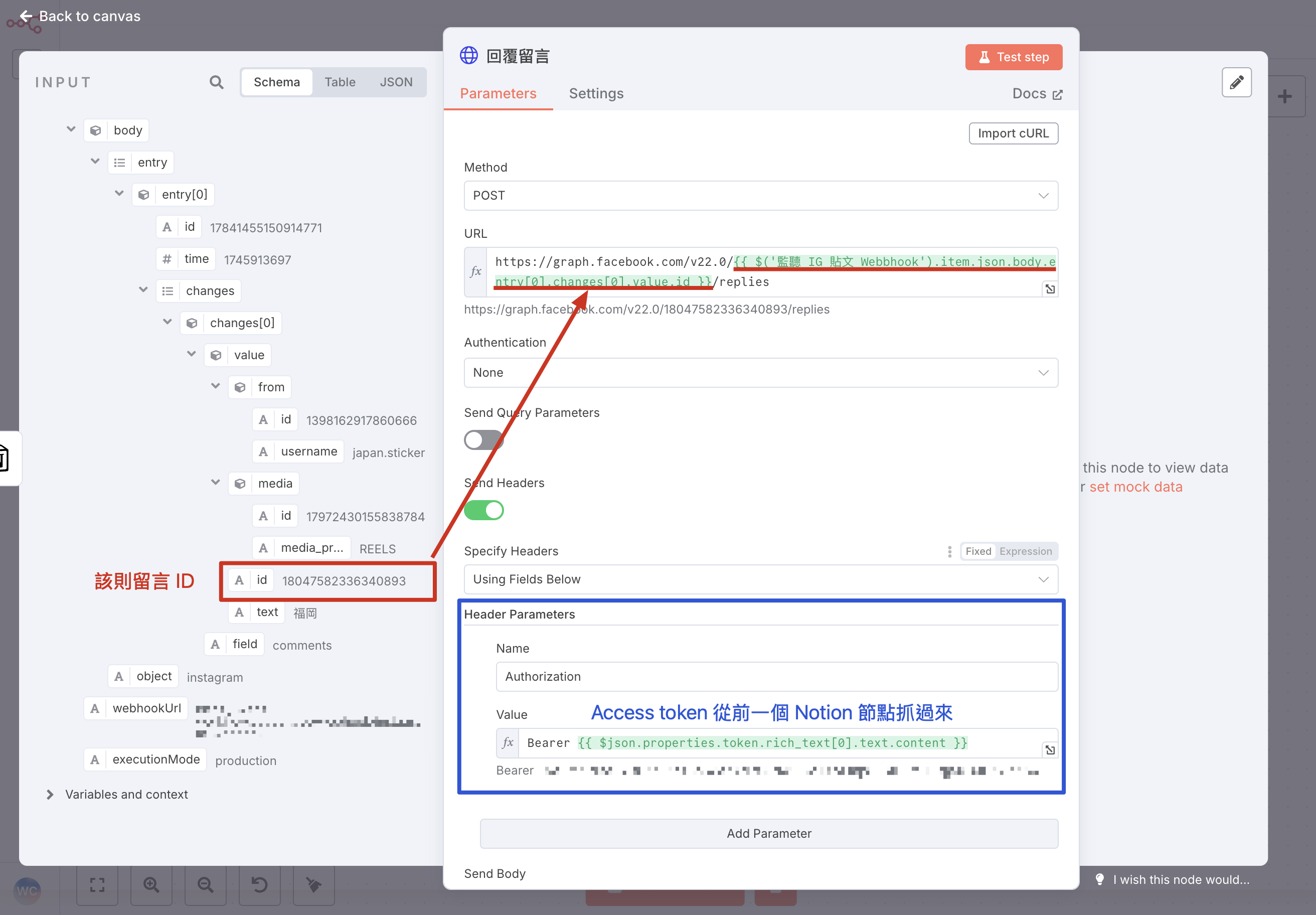Expand the URL expression editor icon
This screenshot has height=915, width=1316.
click(1050, 289)
